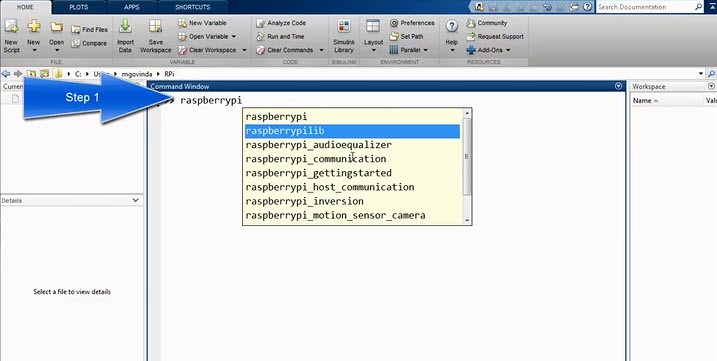Open the Open file menu button
The height and width of the screenshot is (361, 717).
pyautogui.click(x=56, y=36)
